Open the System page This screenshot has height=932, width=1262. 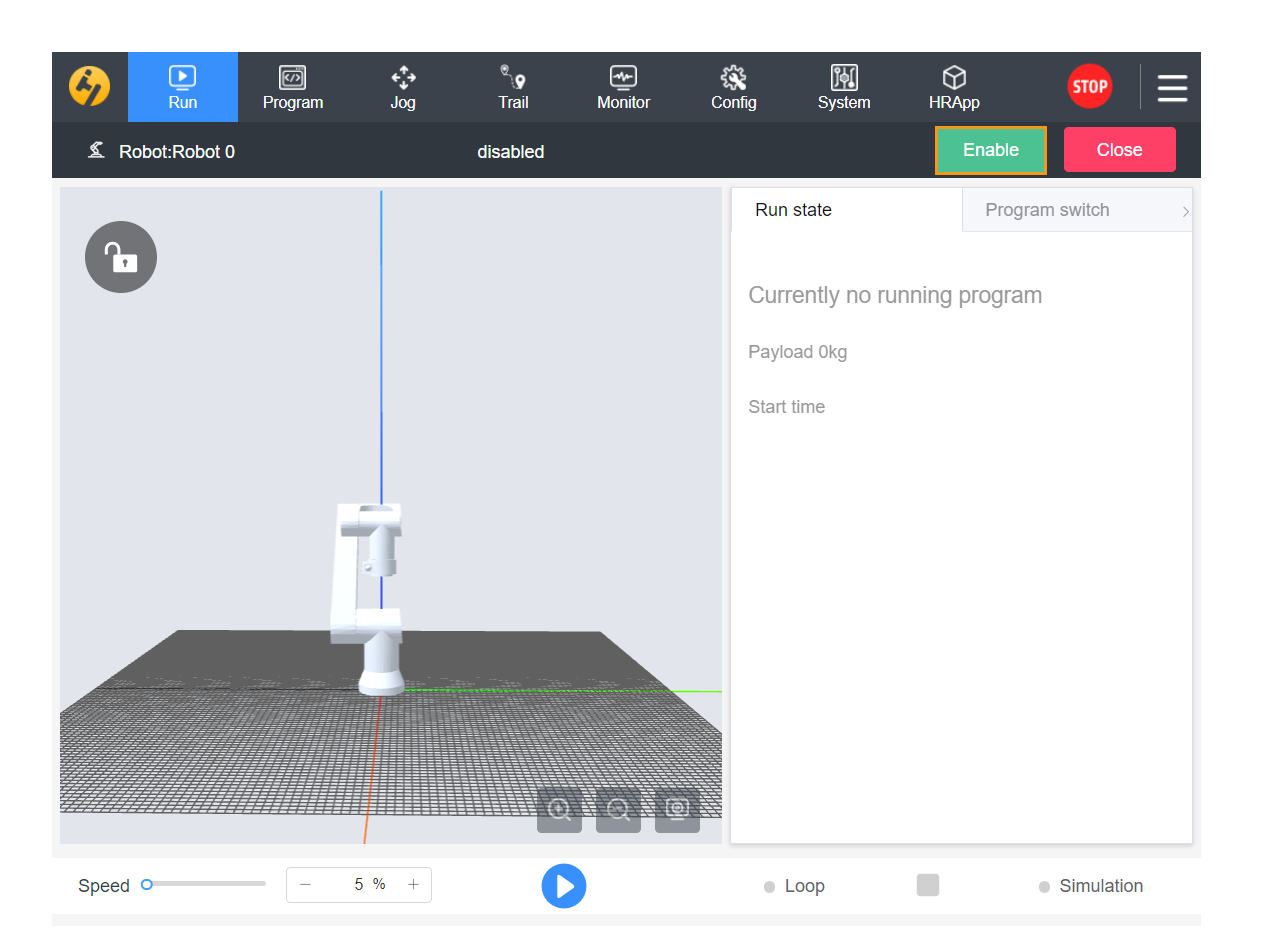[x=843, y=87]
